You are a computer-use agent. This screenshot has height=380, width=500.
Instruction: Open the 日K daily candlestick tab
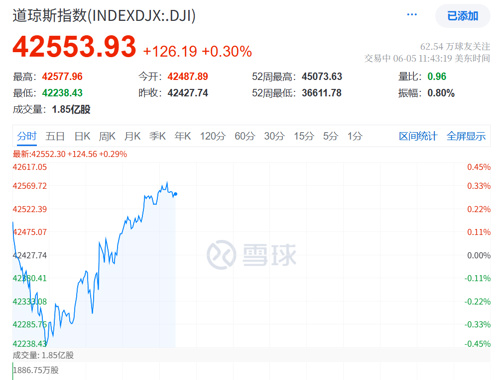coord(82,136)
